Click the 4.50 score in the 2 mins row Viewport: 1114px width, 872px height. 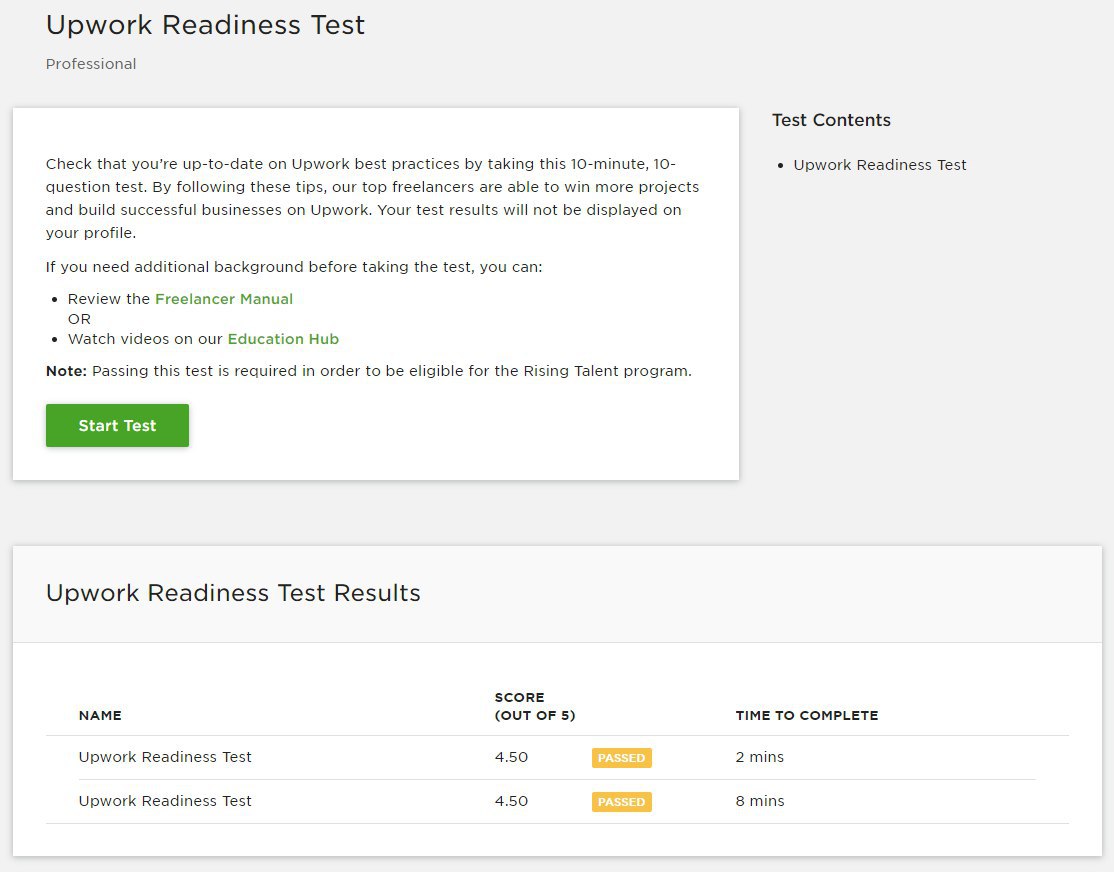click(x=512, y=757)
